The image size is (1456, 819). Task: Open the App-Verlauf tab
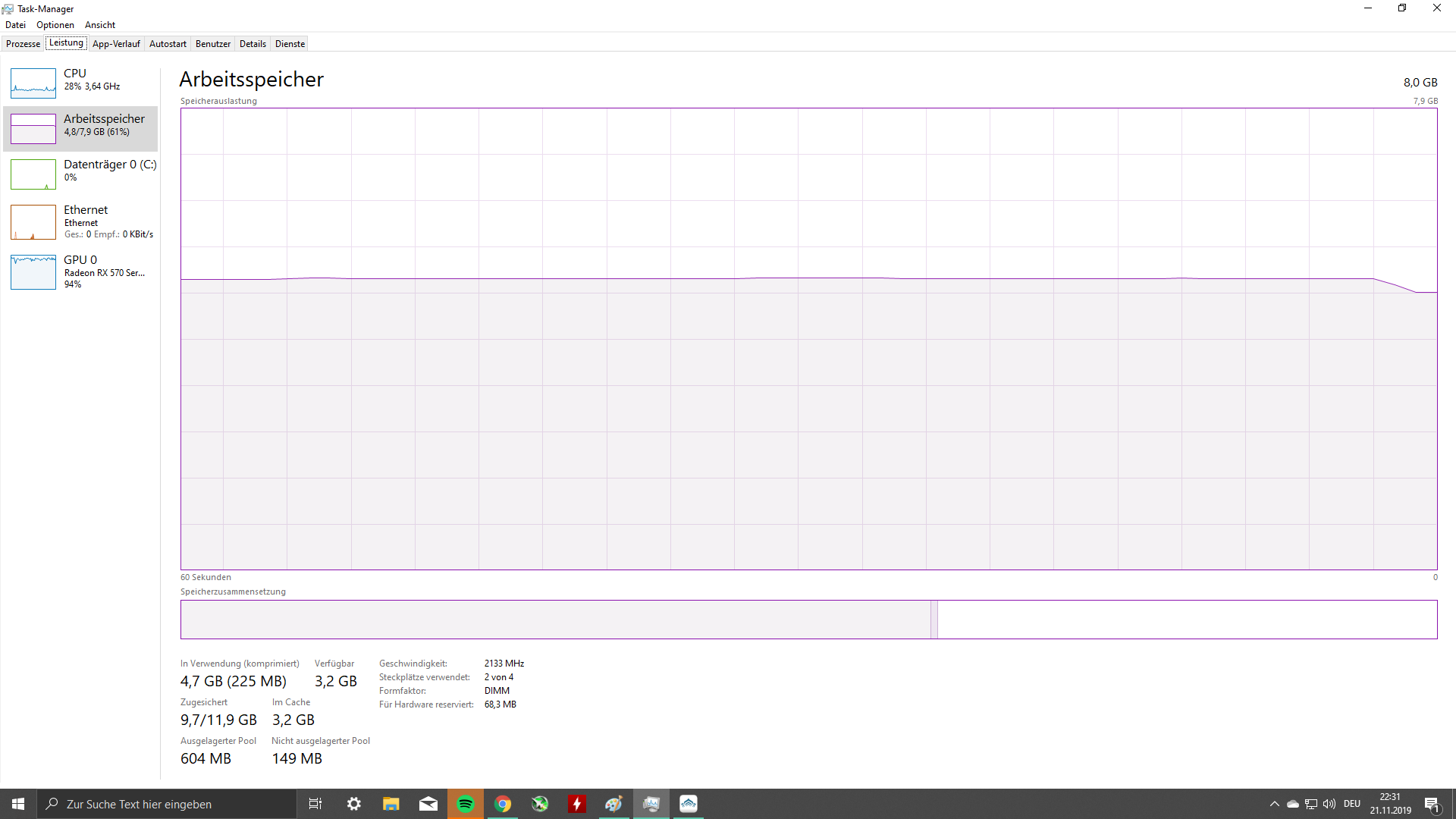coord(116,44)
